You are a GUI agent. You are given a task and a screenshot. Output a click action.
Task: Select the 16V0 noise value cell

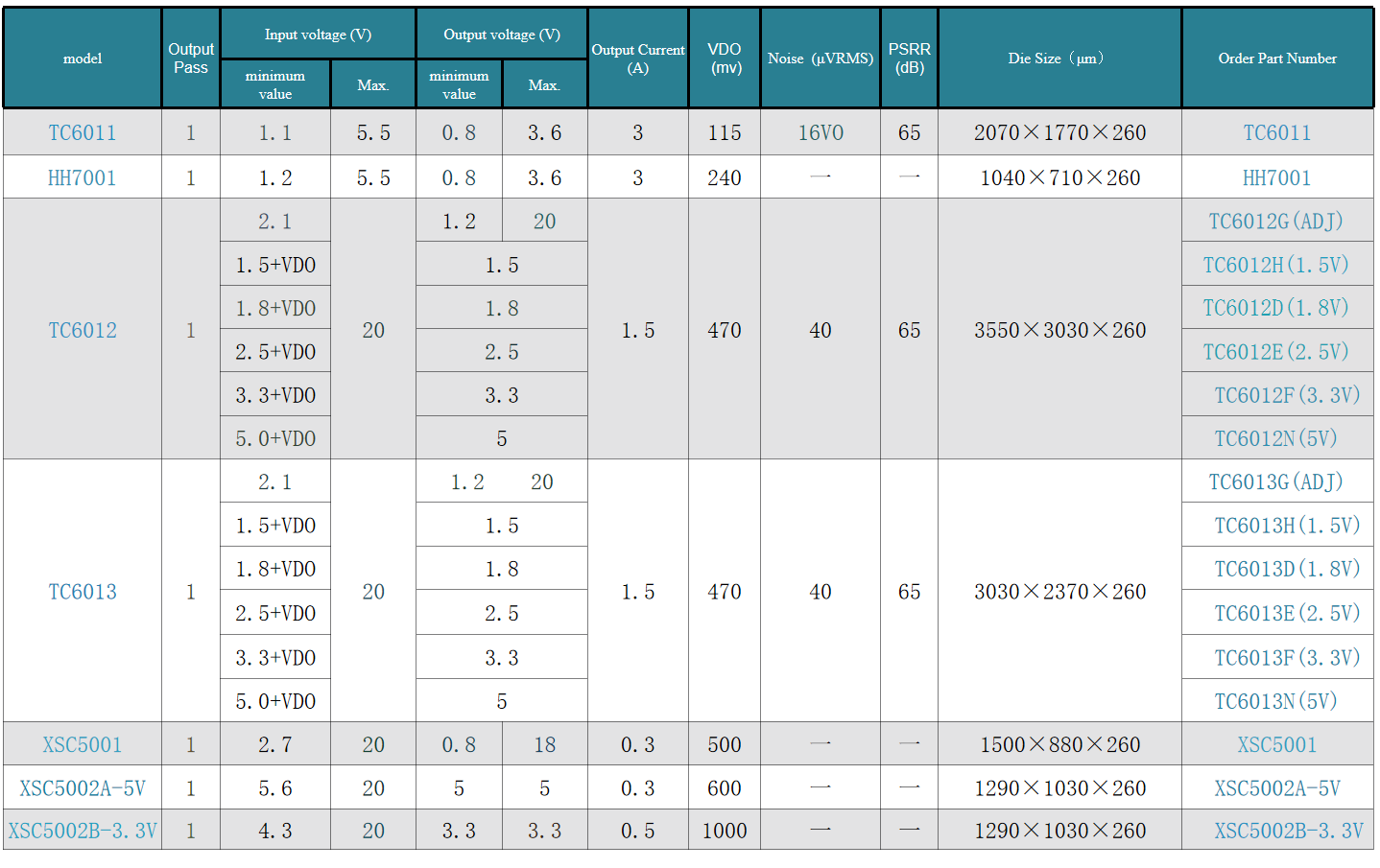pos(821,133)
